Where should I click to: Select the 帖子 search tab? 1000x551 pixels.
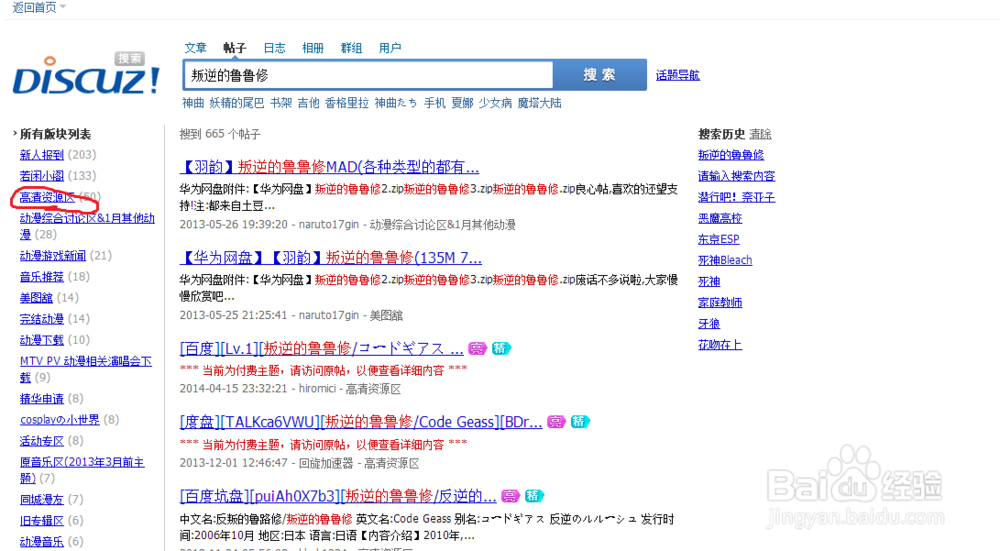pyautogui.click(x=234, y=48)
